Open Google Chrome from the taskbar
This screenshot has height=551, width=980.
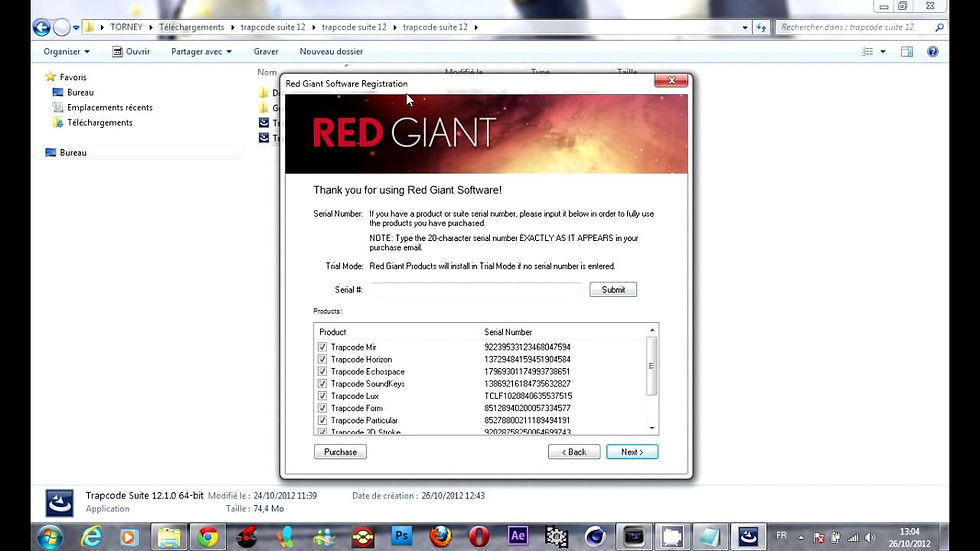tap(208, 537)
